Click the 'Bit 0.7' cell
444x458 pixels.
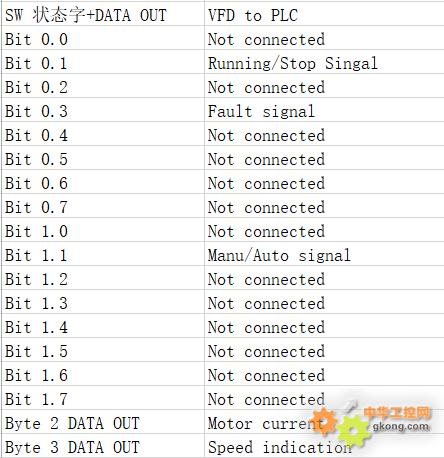click(x=103, y=206)
